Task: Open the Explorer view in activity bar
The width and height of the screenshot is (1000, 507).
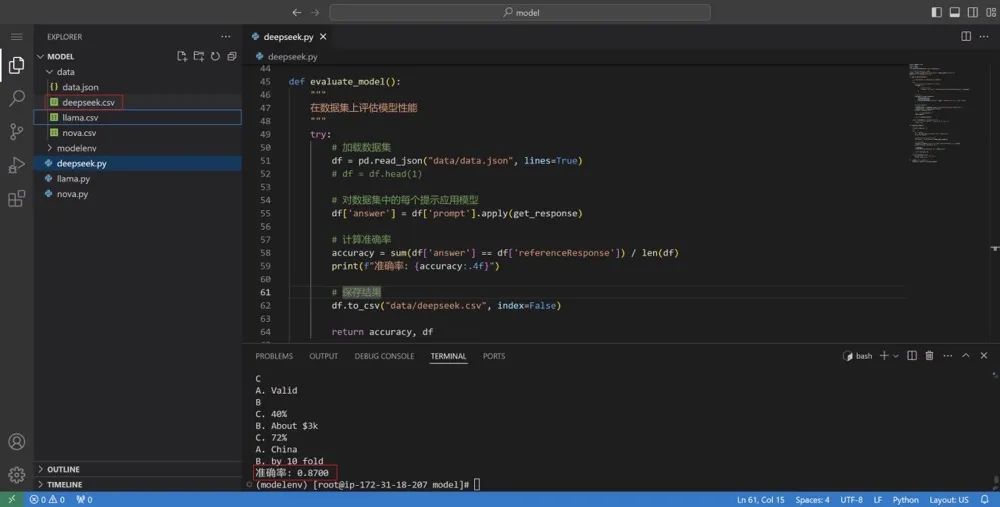Action: [x=17, y=65]
